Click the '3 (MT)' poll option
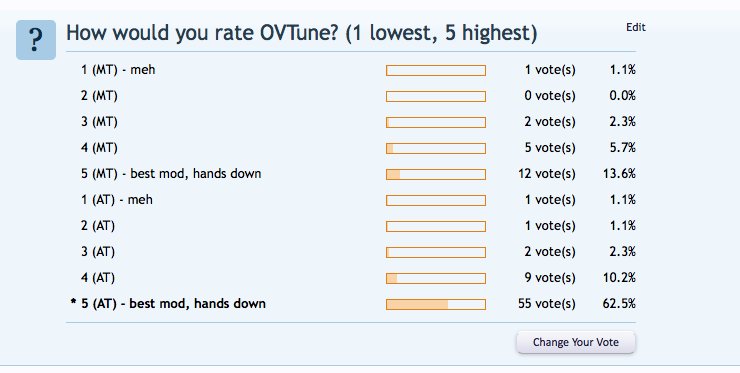 [99, 122]
